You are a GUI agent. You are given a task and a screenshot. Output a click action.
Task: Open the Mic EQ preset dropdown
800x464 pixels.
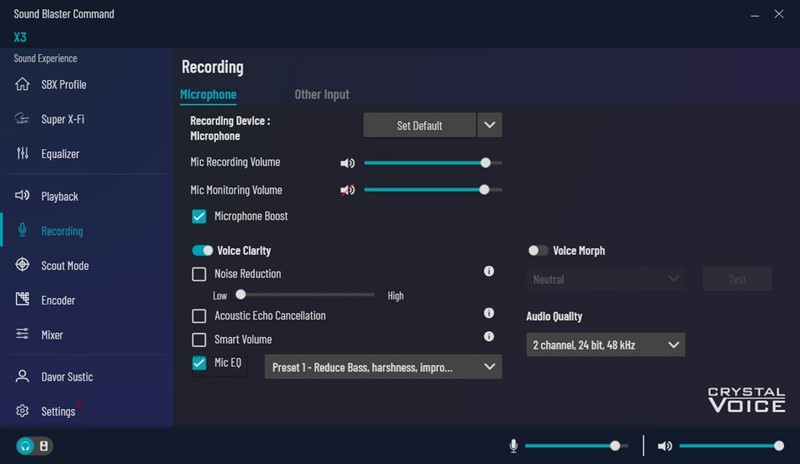(x=383, y=367)
